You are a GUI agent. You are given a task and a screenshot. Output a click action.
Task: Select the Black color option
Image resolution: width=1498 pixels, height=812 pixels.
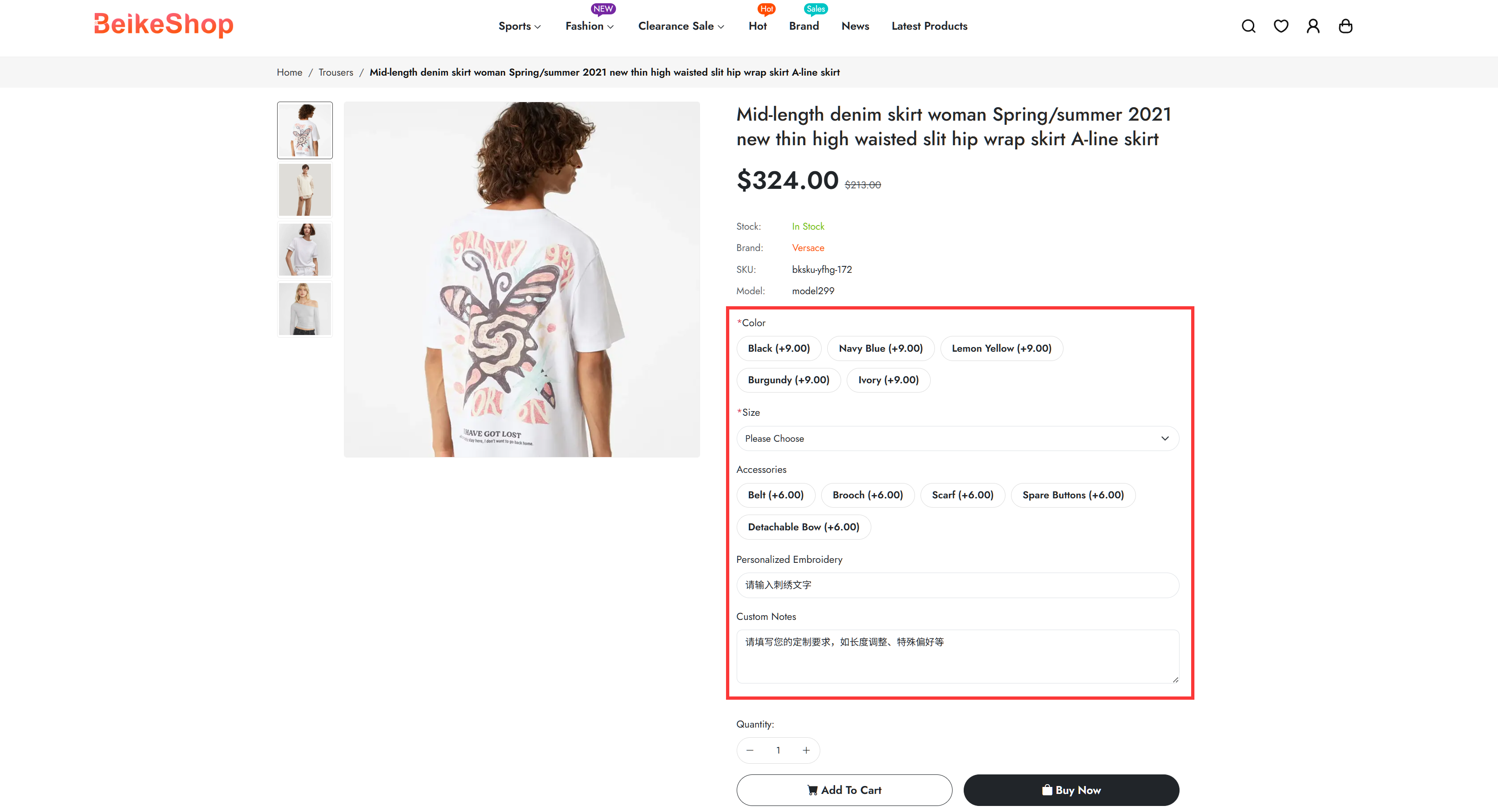(x=778, y=348)
